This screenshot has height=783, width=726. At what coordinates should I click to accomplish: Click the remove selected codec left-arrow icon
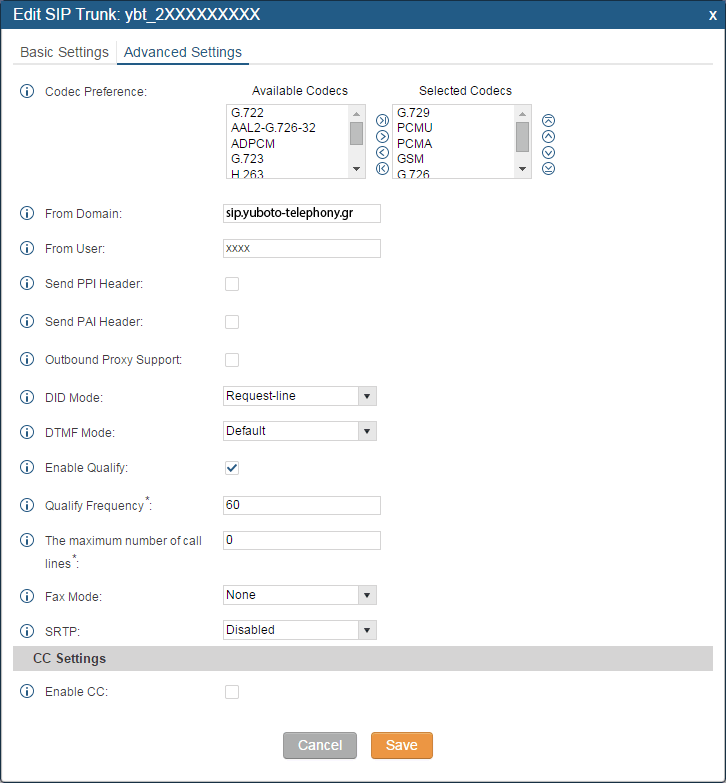tap(382, 152)
